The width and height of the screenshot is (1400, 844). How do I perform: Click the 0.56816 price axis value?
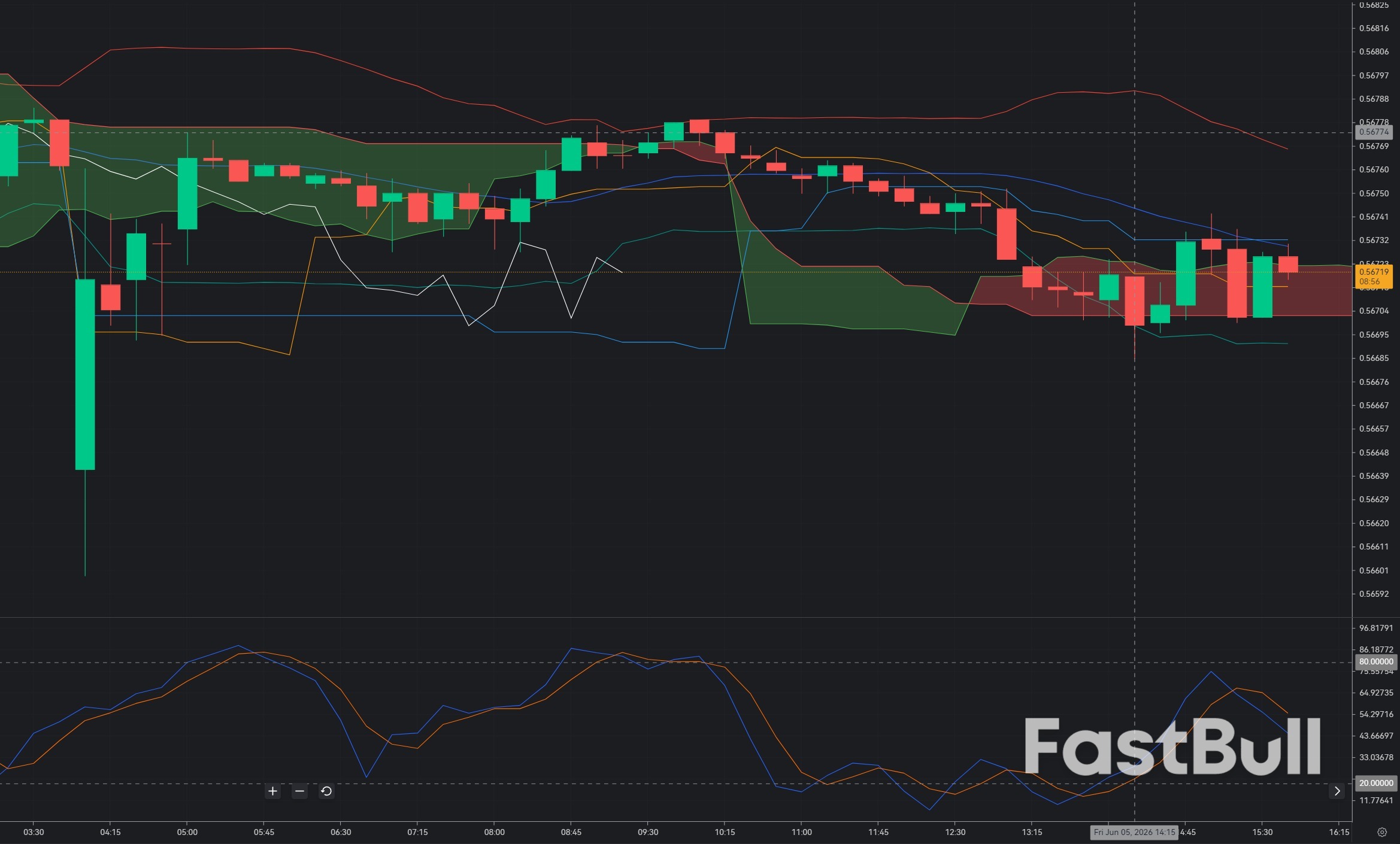tap(1374, 28)
